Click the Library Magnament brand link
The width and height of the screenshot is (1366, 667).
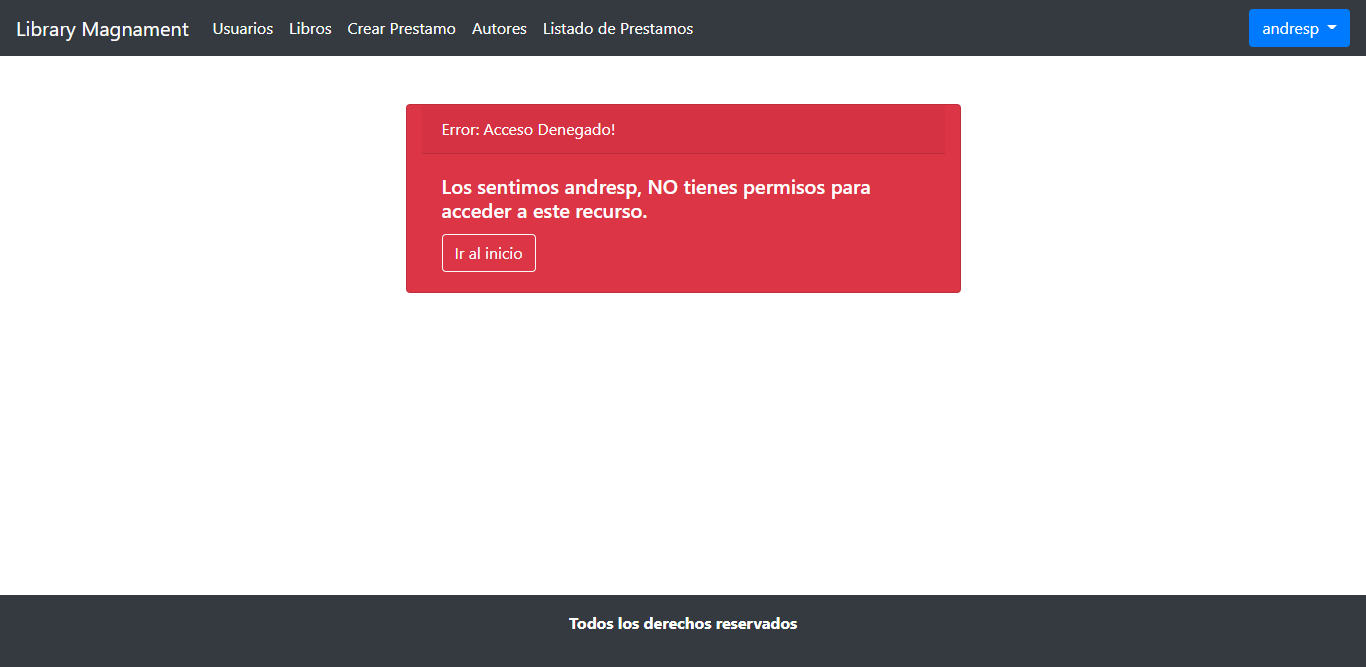pos(102,29)
